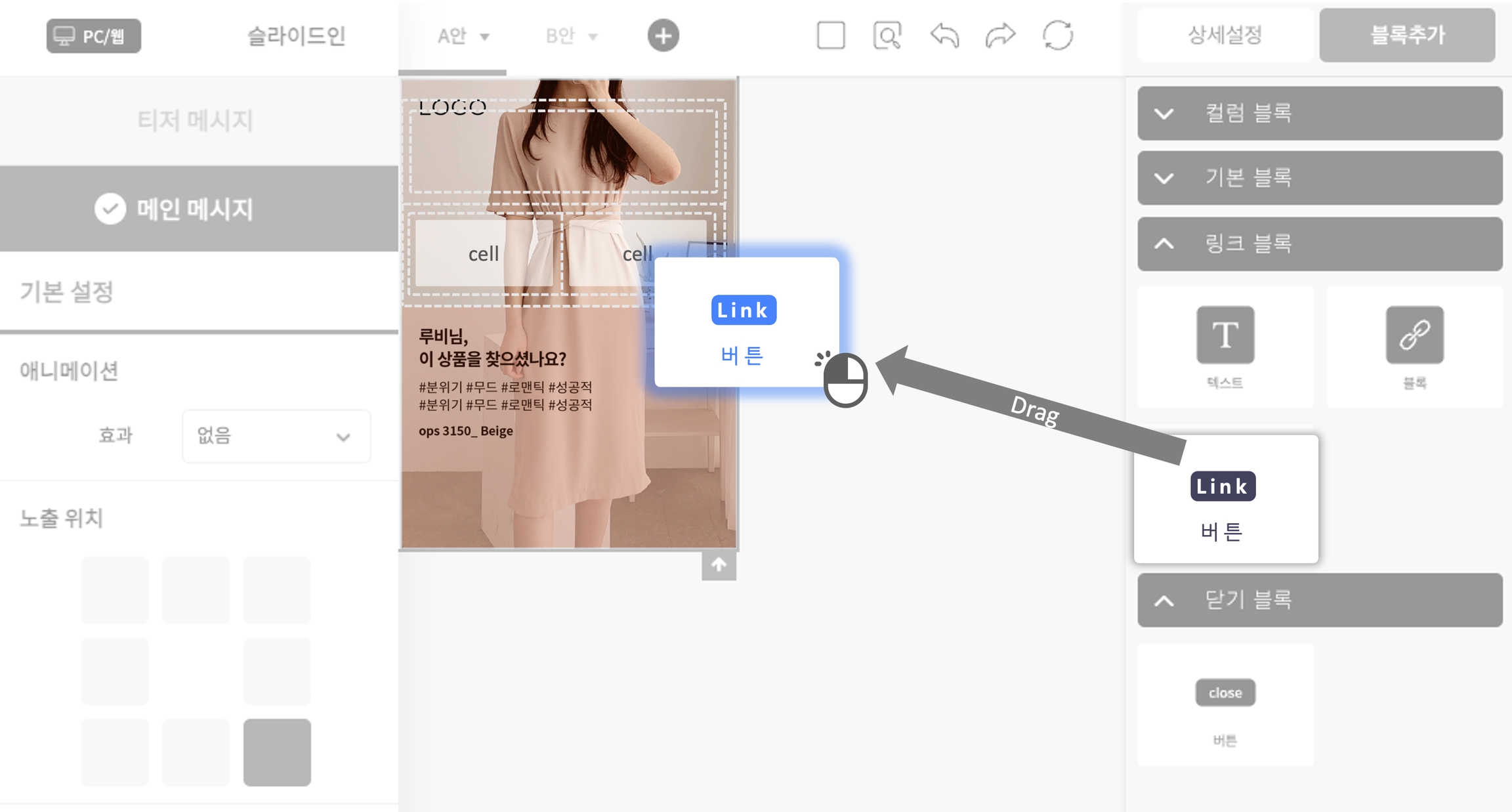Click the up arrow below the canvas
This screenshot has width=1512, height=812.
[x=719, y=565]
